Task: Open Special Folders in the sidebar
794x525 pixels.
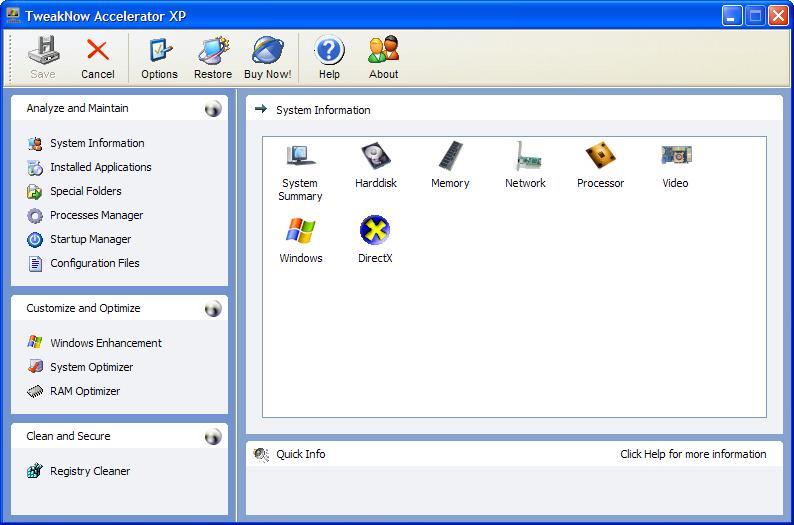Action: (x=74, y=191)
